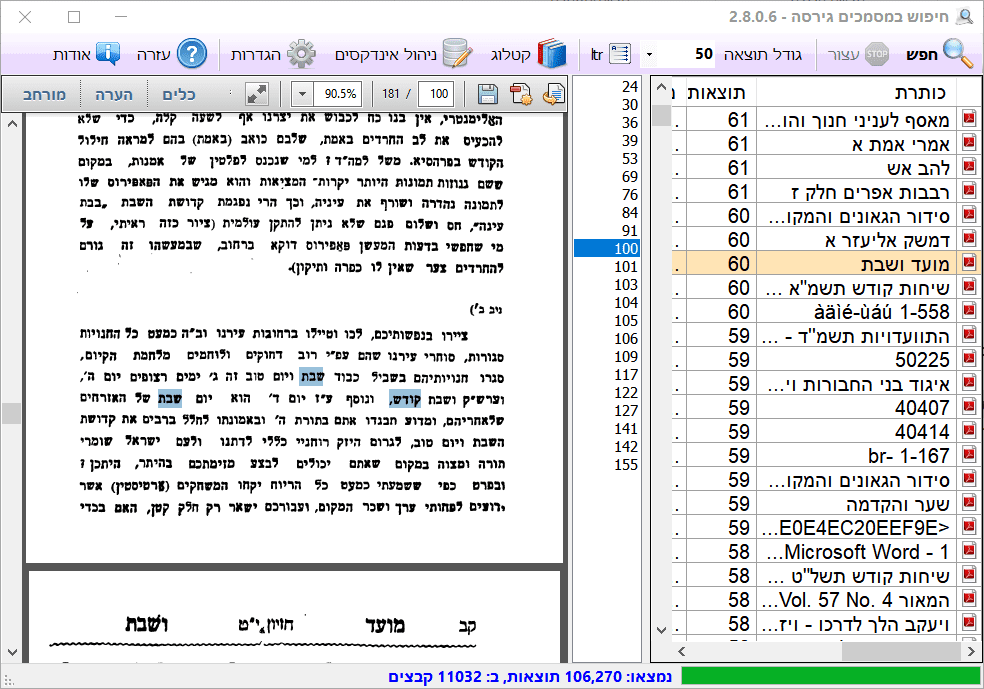Open the zoom percentage 90.5% dropdown
The width and height of the screenshot is (984, 689).
(x=303, y=94)
